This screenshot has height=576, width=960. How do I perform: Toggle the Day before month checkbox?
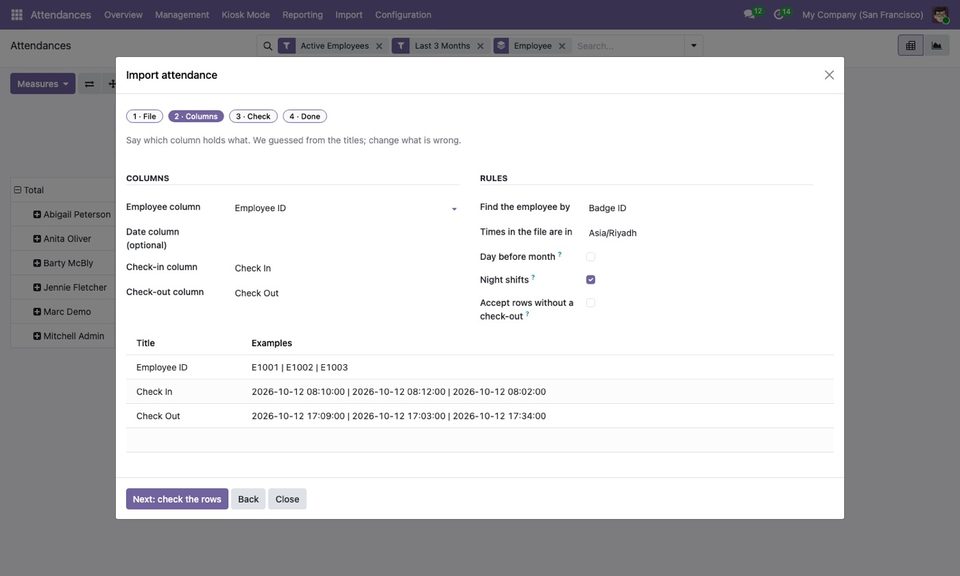point(590,256)
